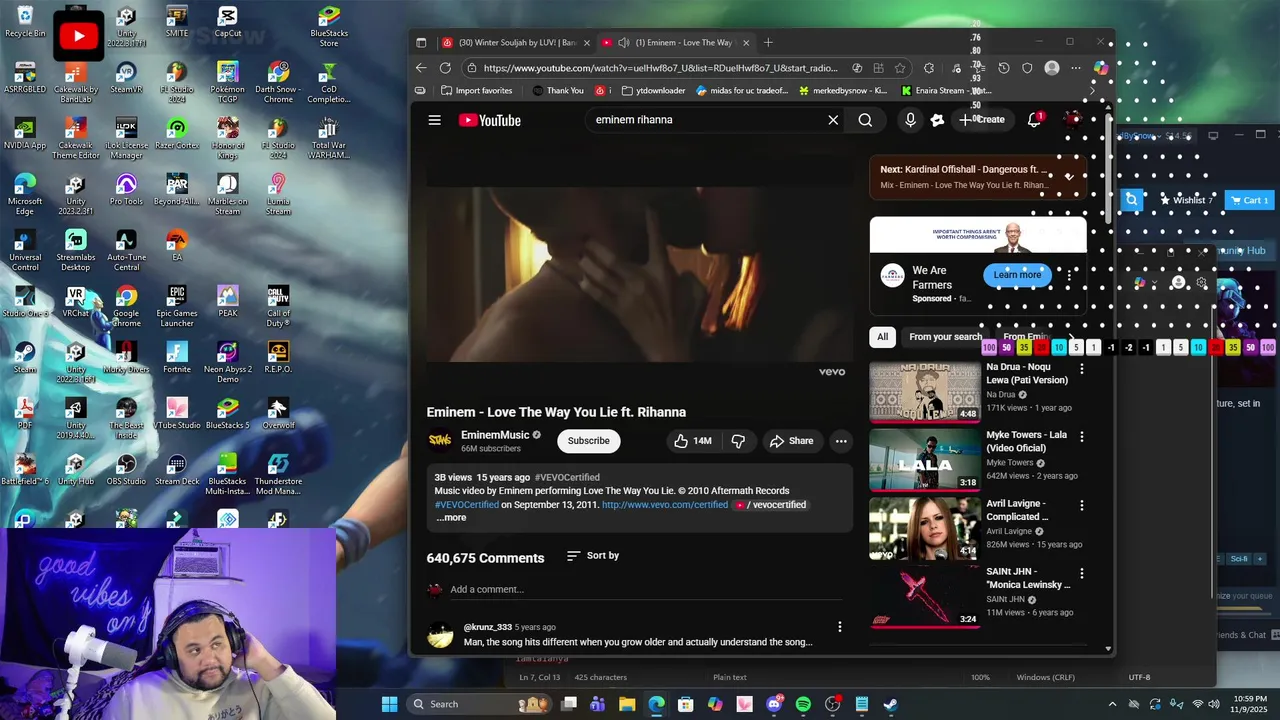
Task: Play Avril Lavigne Complicated thumbnail
Action: pyautogui.click(x=924, y=529)
